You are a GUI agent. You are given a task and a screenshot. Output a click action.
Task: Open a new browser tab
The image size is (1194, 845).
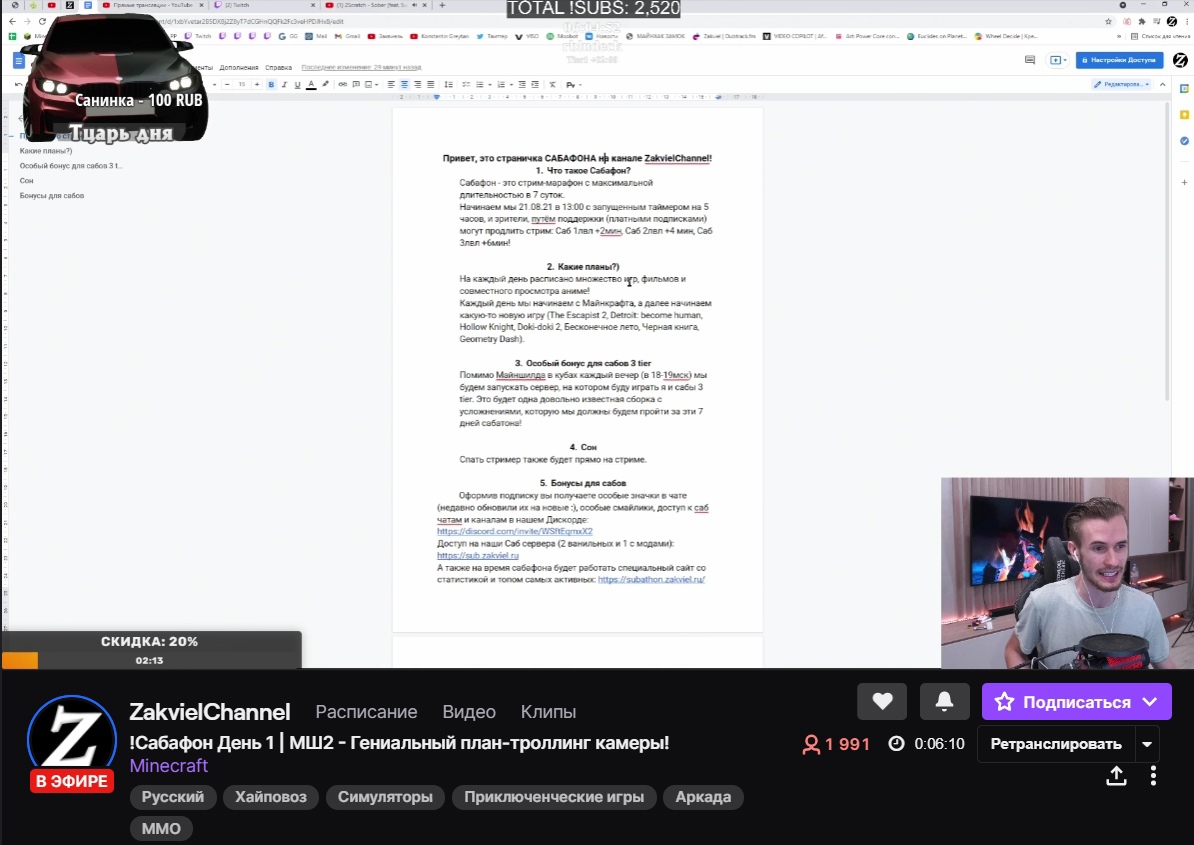click(x=442, y=5)
